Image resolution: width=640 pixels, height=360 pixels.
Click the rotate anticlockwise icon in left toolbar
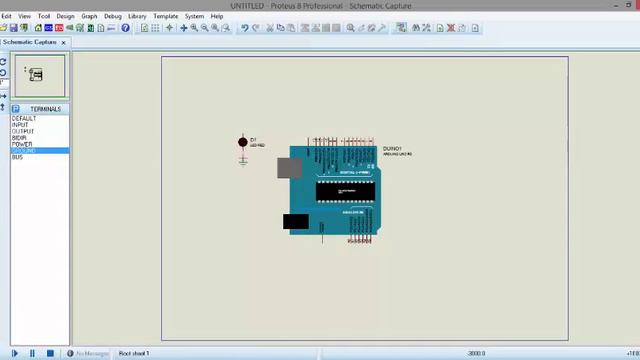click(3, 73)
